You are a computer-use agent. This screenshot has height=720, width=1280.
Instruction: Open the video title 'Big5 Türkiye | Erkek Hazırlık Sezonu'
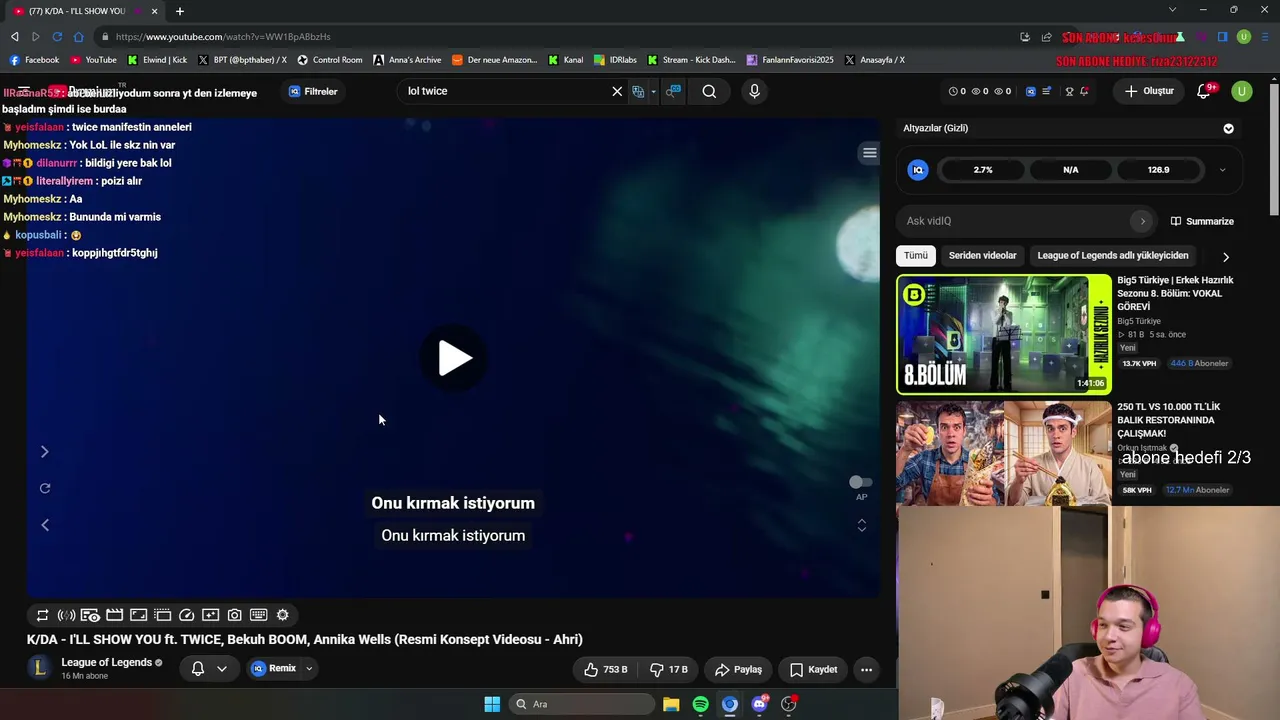[x=1175, y=293]
